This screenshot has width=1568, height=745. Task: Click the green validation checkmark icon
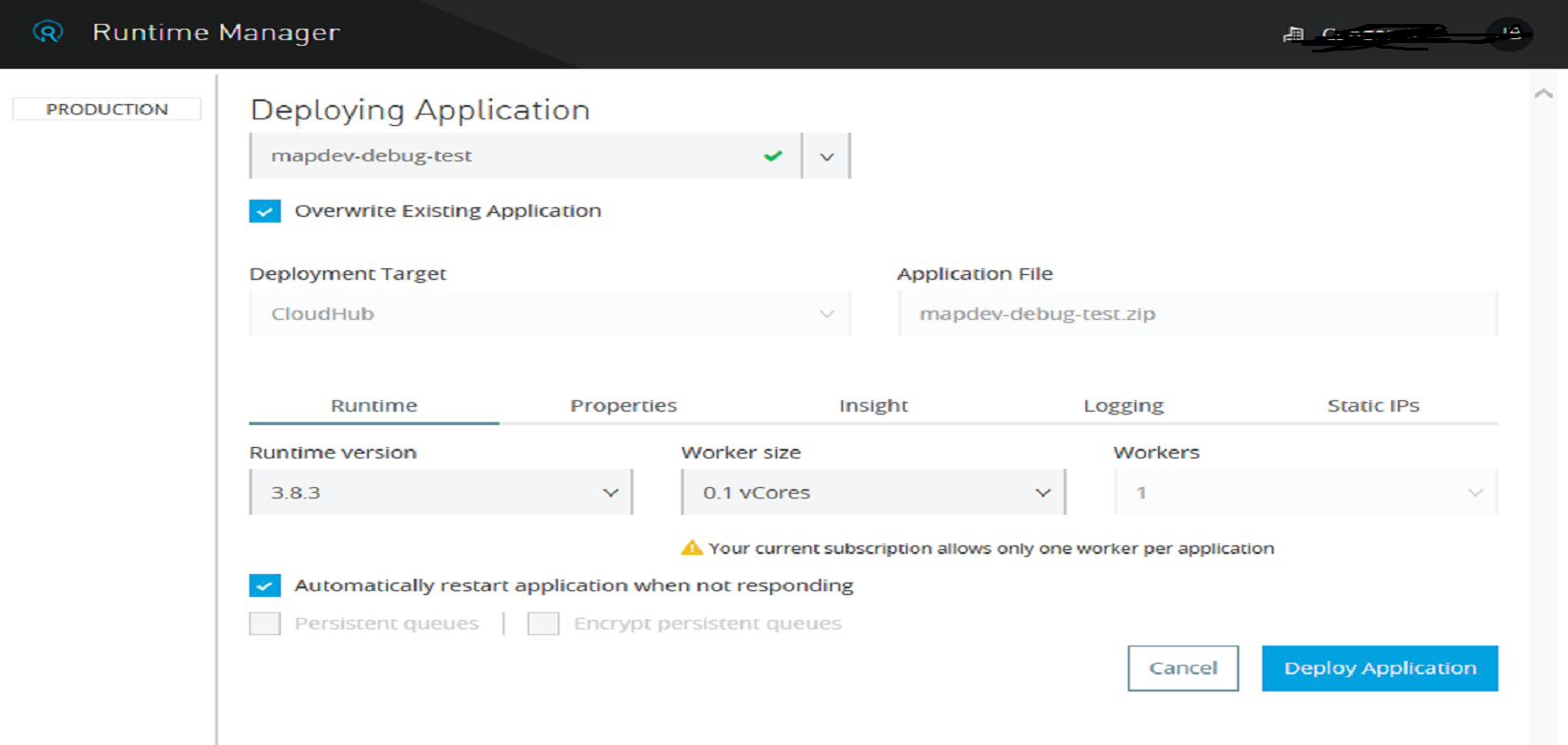(x=773, y=156)
